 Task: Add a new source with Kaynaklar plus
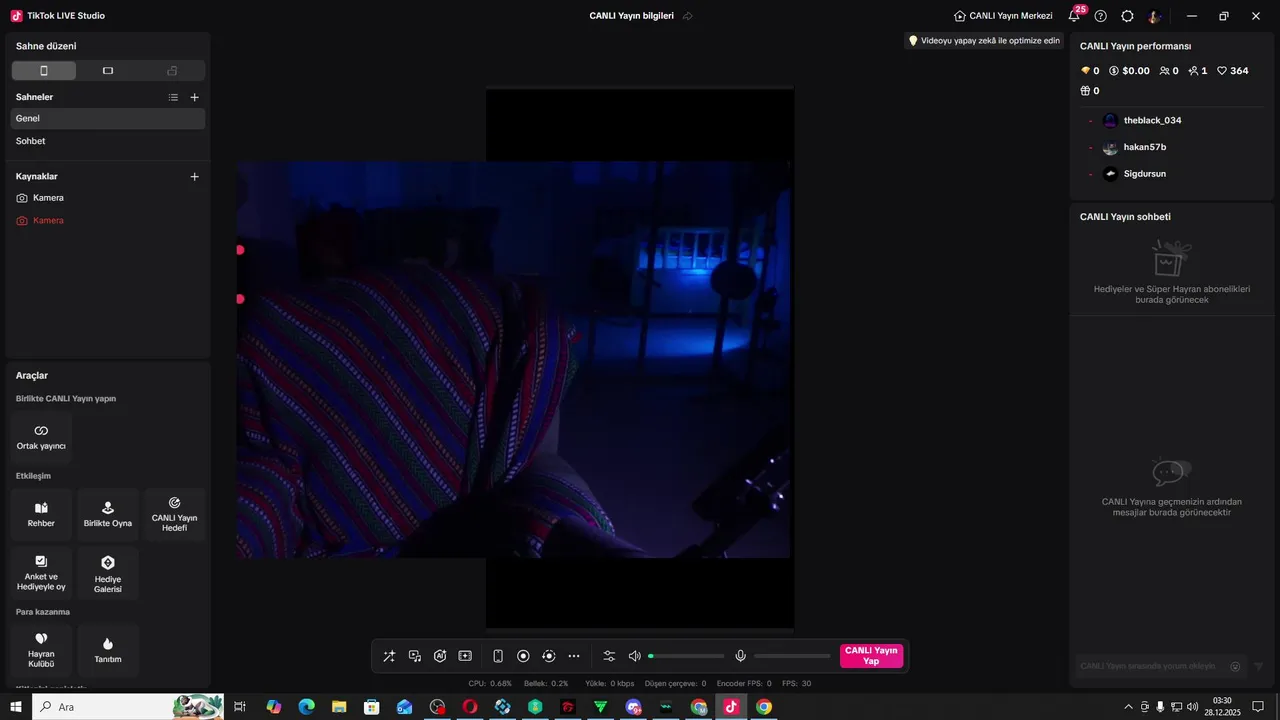(195, 176)
